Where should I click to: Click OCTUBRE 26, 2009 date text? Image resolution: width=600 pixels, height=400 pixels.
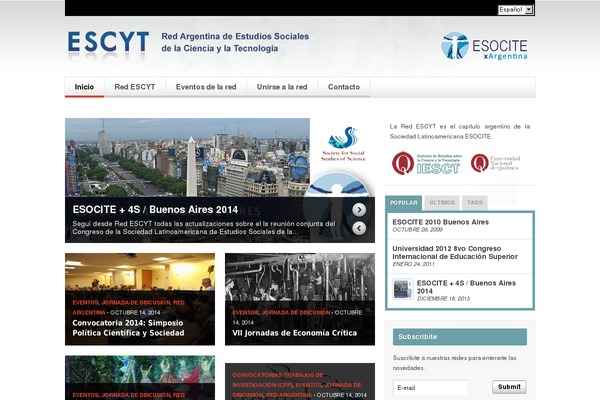pos(417,230)
